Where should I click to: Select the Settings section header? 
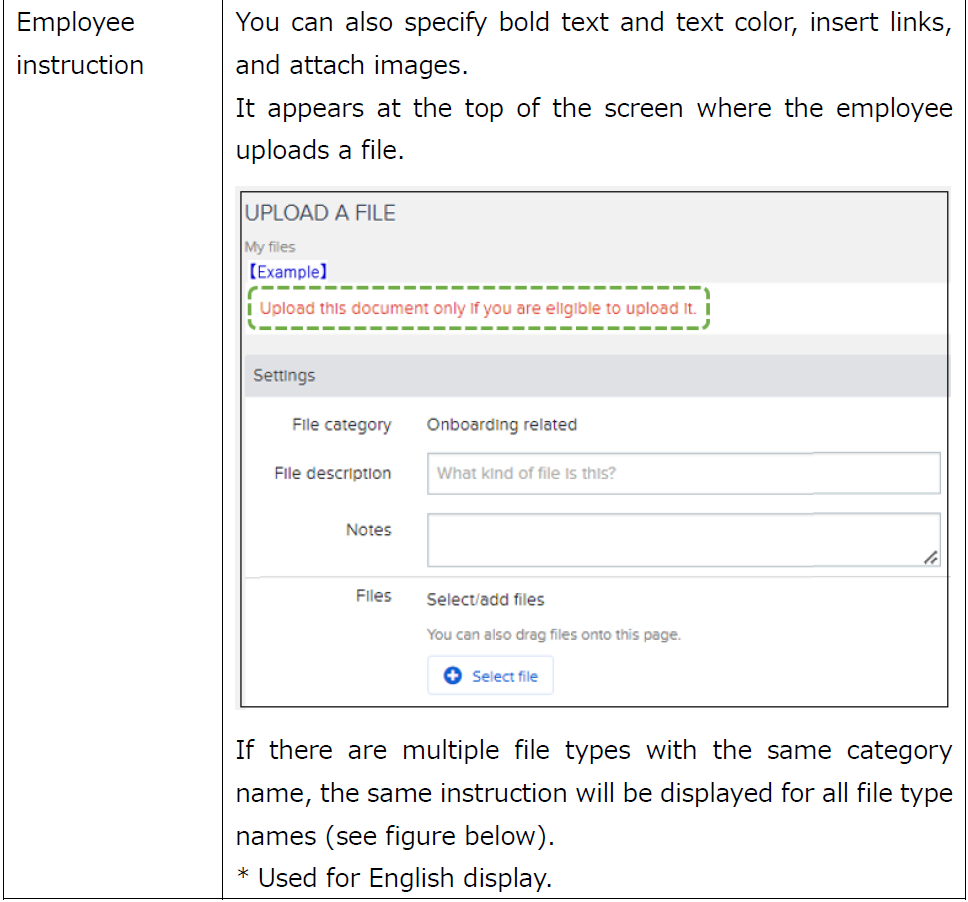click(x=284, y=376)
